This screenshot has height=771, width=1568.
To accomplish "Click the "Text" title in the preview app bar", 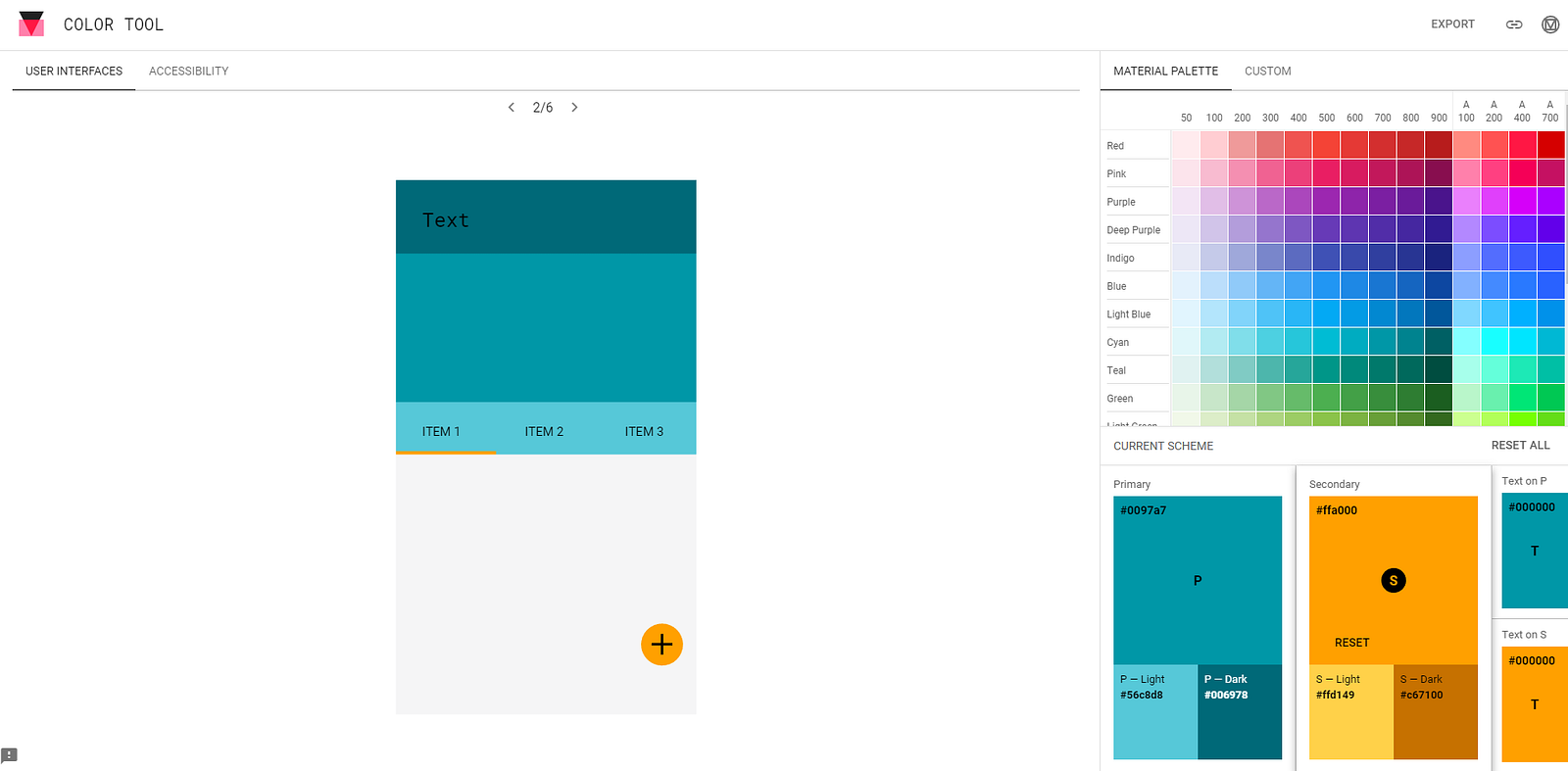I will tap(446, 220).
